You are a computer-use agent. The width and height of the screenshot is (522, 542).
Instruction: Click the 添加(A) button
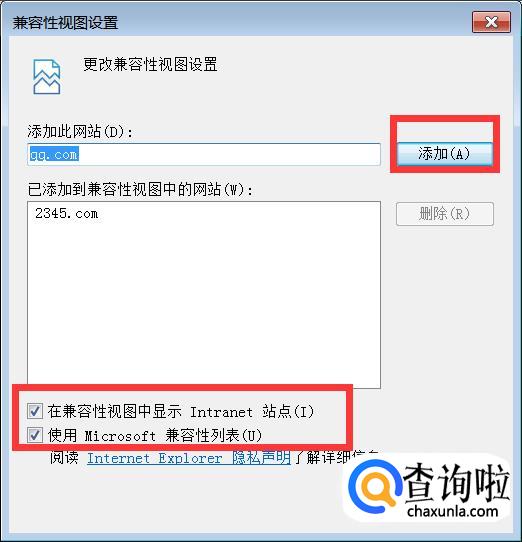[445, 154]
